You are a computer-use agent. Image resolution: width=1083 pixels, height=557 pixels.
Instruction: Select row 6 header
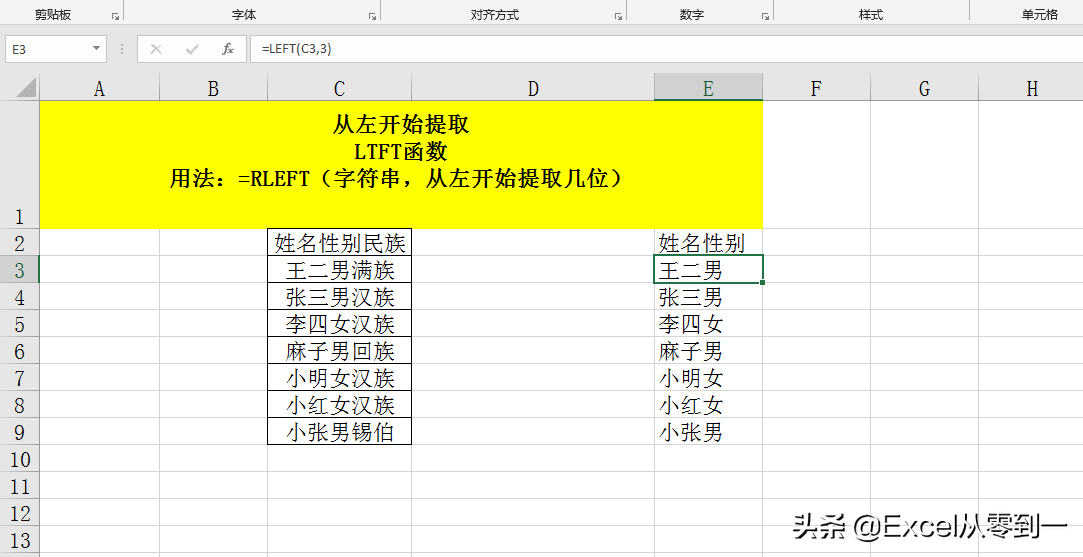(19, 351)
